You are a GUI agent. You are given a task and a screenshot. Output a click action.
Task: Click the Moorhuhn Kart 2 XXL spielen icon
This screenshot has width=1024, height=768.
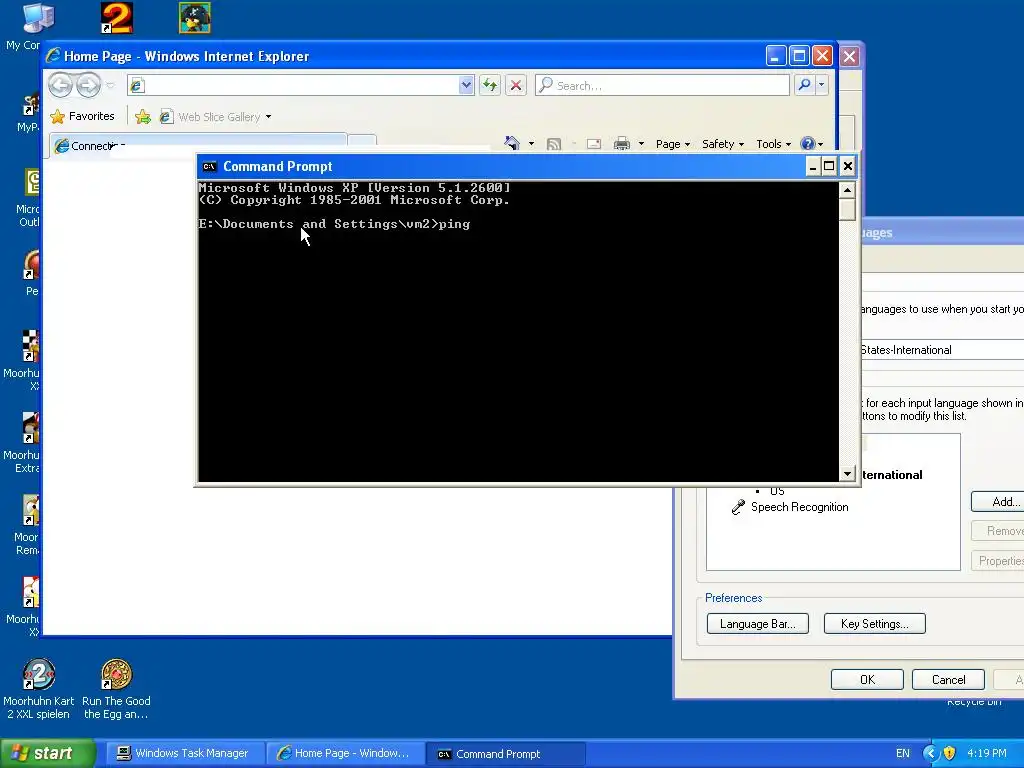(39, 689)
